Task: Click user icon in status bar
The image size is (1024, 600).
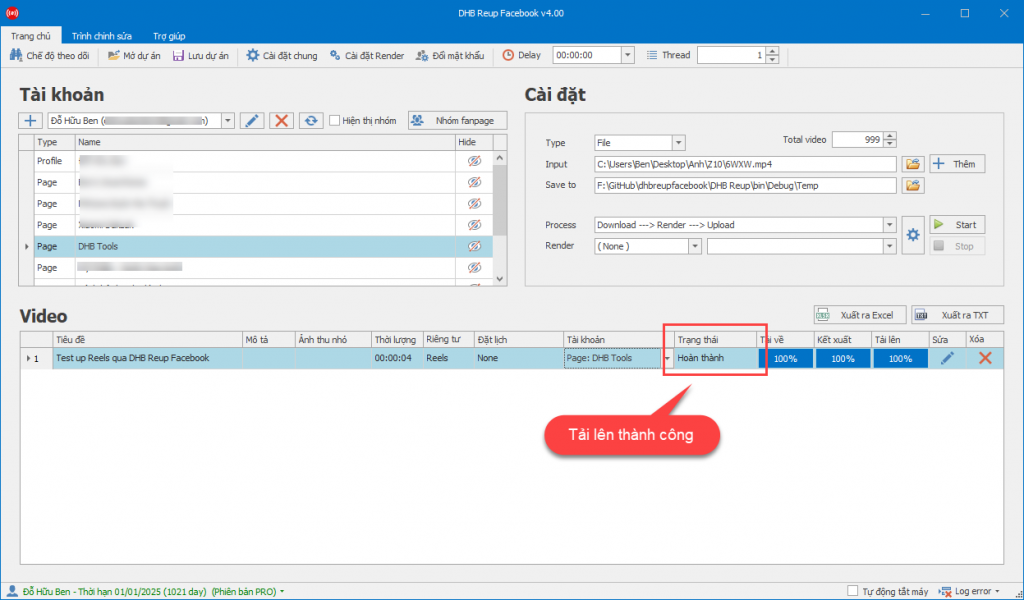Action: [x=12, y=592]
